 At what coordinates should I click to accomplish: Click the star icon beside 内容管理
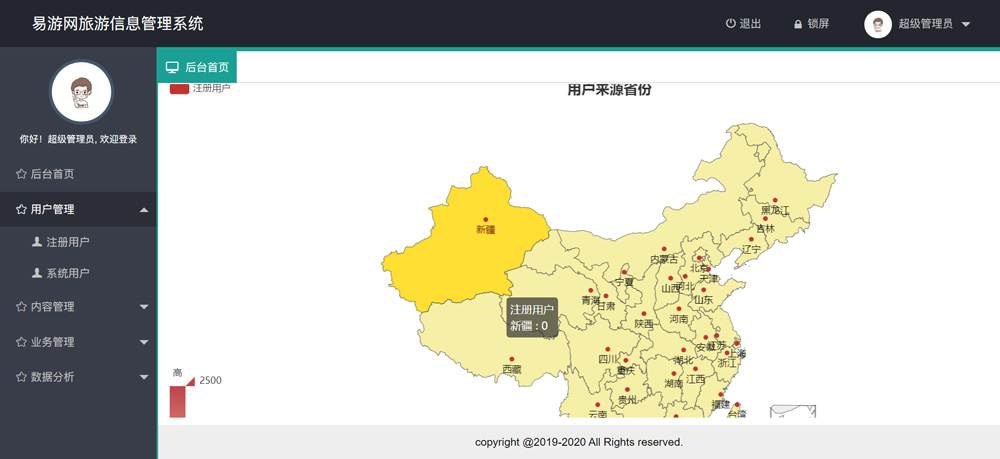tap(21, 307)
